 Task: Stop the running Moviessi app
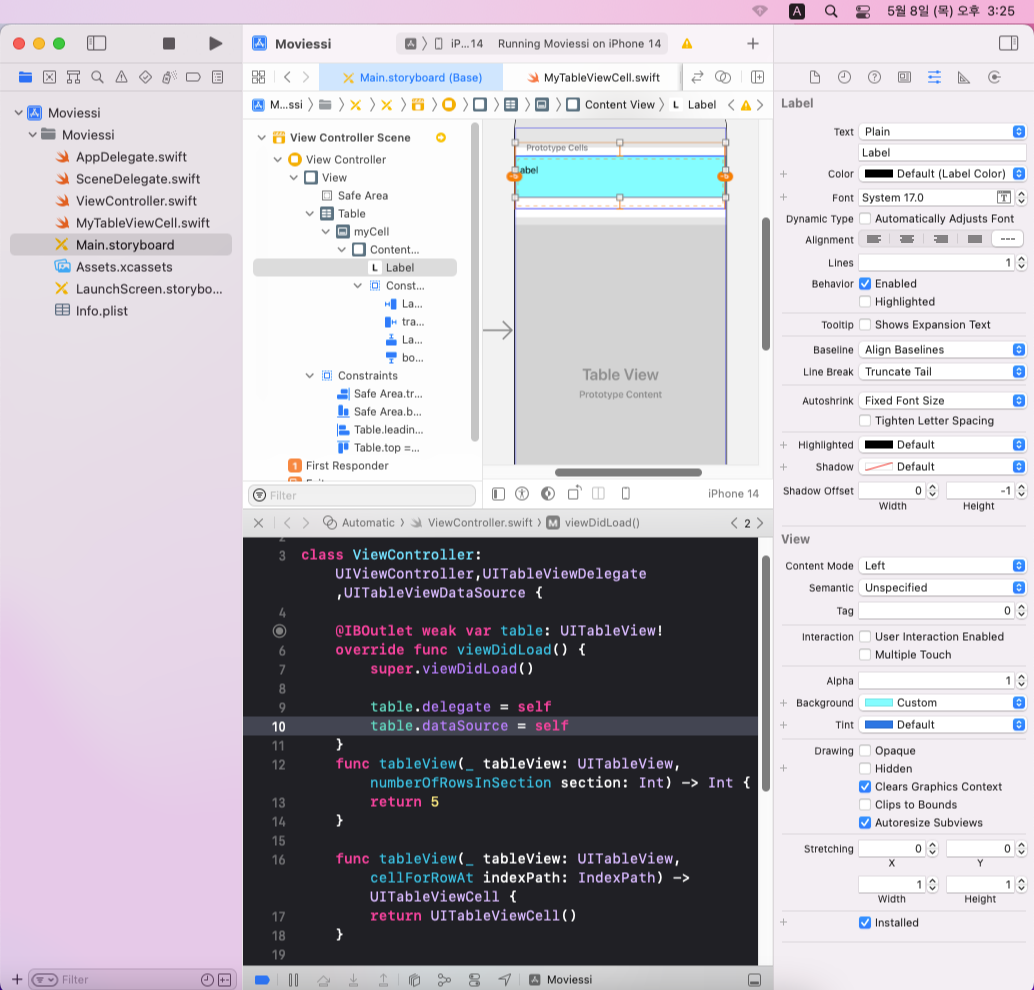click(x=169, y=44)
